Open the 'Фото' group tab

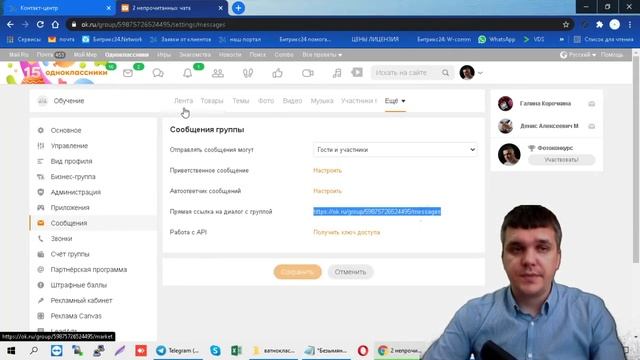(x=266, y=101)
